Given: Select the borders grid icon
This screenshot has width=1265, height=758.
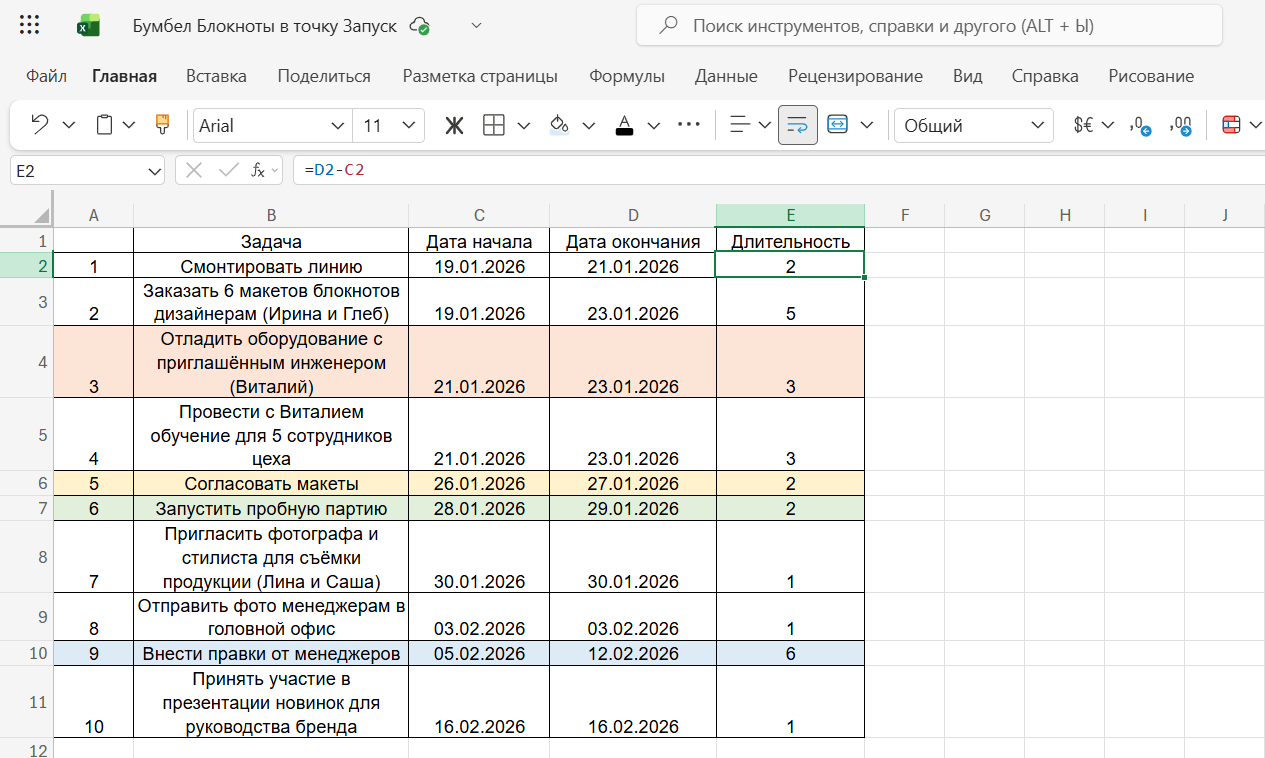Looking at the screenshot, I should point(494,125).
